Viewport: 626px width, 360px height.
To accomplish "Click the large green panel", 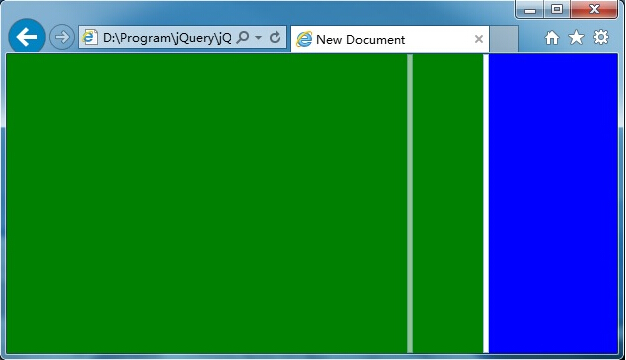I will click(x=207, y=203).
